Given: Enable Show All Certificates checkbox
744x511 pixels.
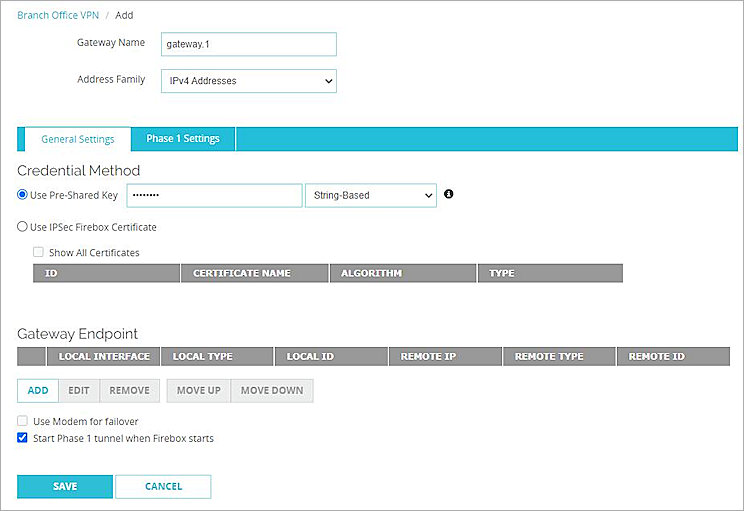Looking at the screenshot, I should [x=39, y=252].
